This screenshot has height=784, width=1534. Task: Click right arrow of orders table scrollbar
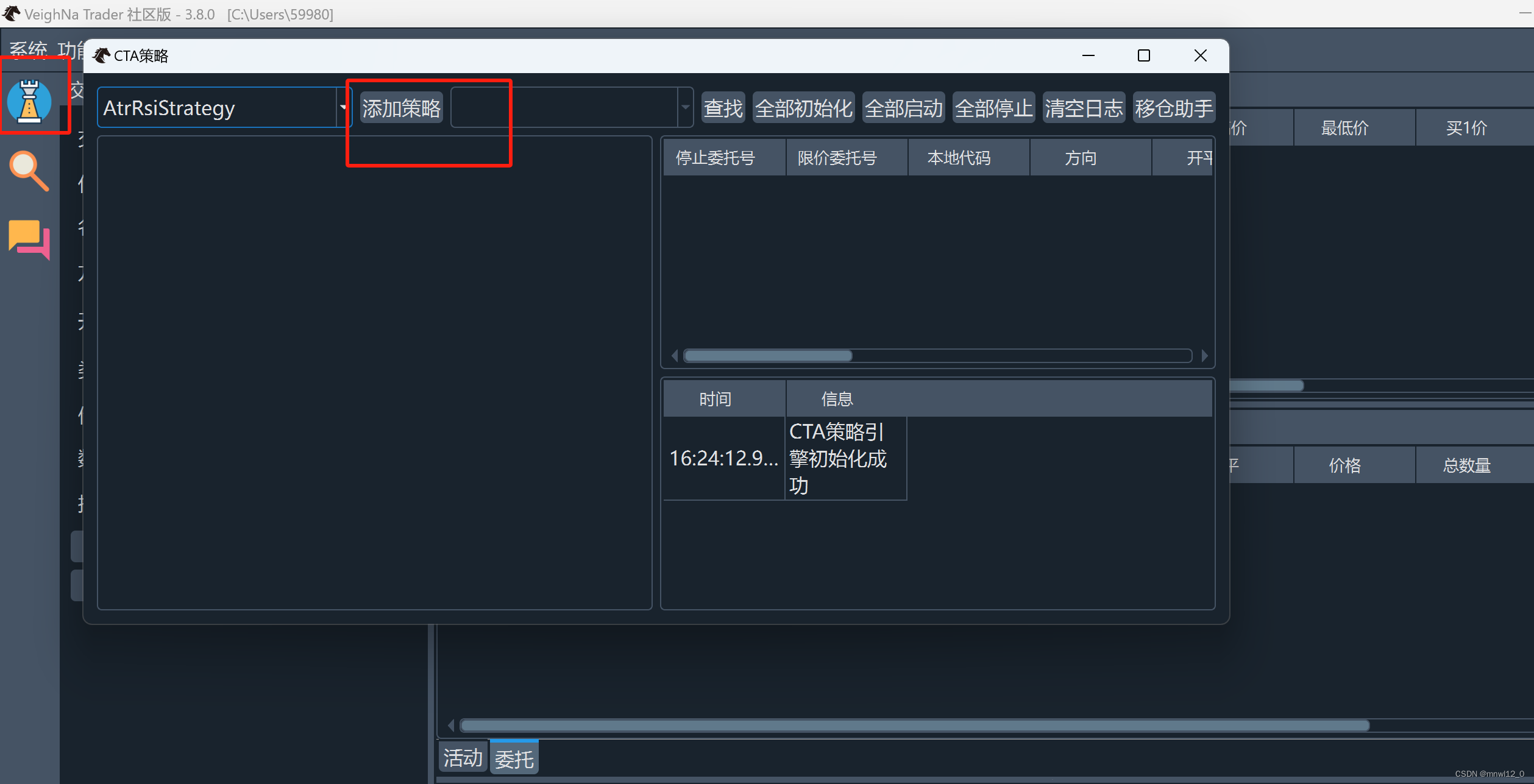1204,356
